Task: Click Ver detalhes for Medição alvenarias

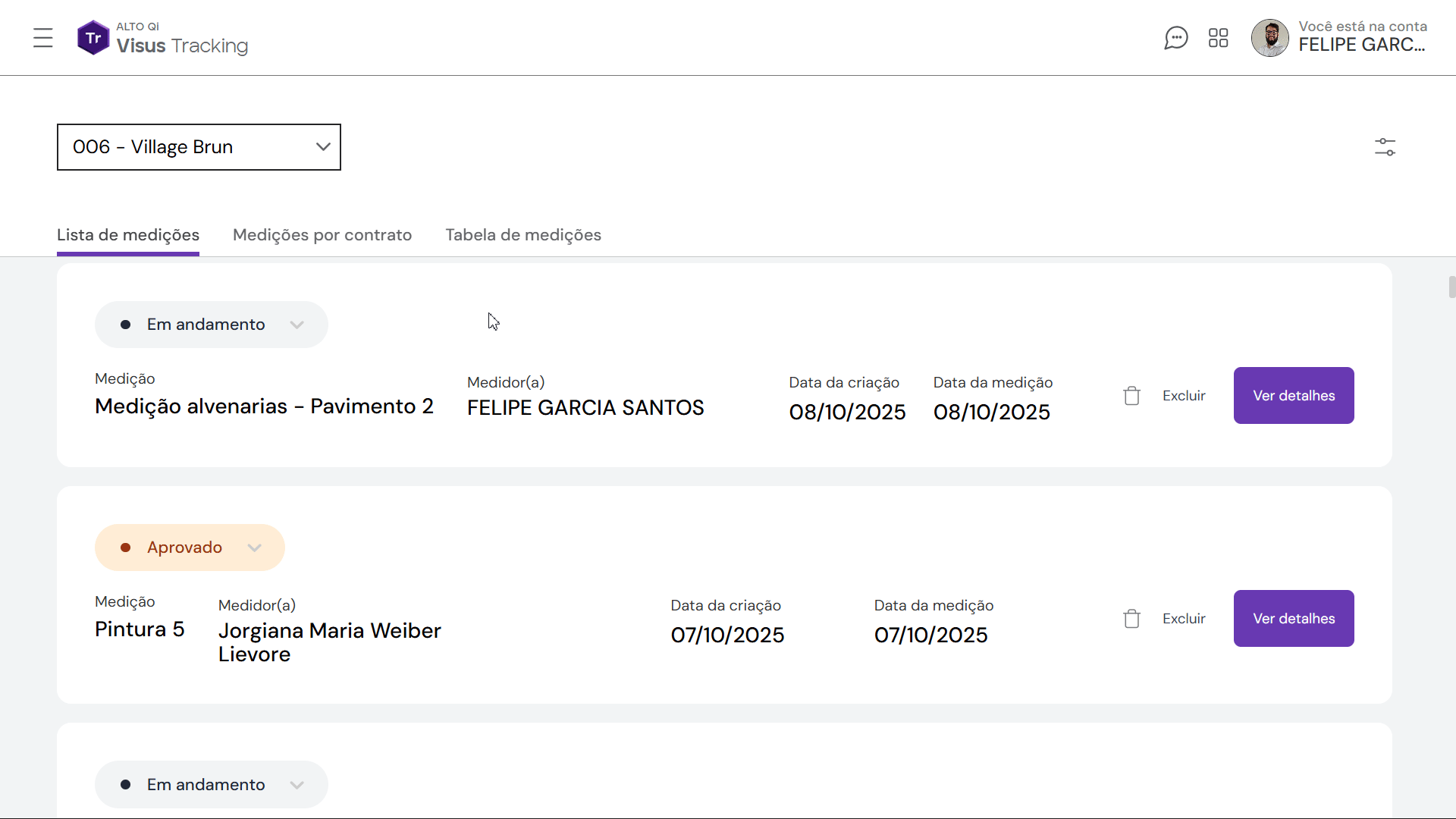Action: pos(1294,396)
